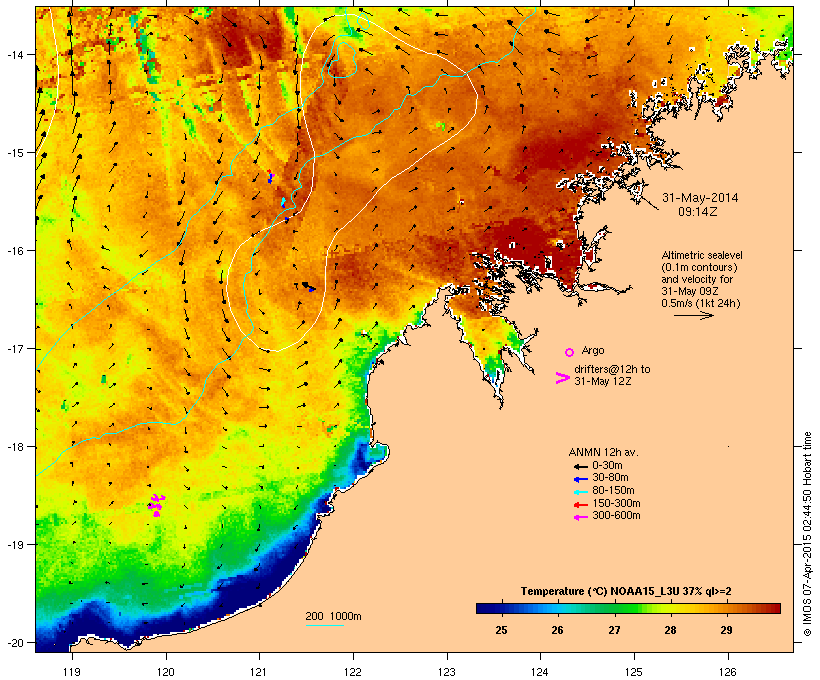Viewport: 820px width, 680px height.
Task: Click longitude axis label 124
Action: tap(540, 672)
